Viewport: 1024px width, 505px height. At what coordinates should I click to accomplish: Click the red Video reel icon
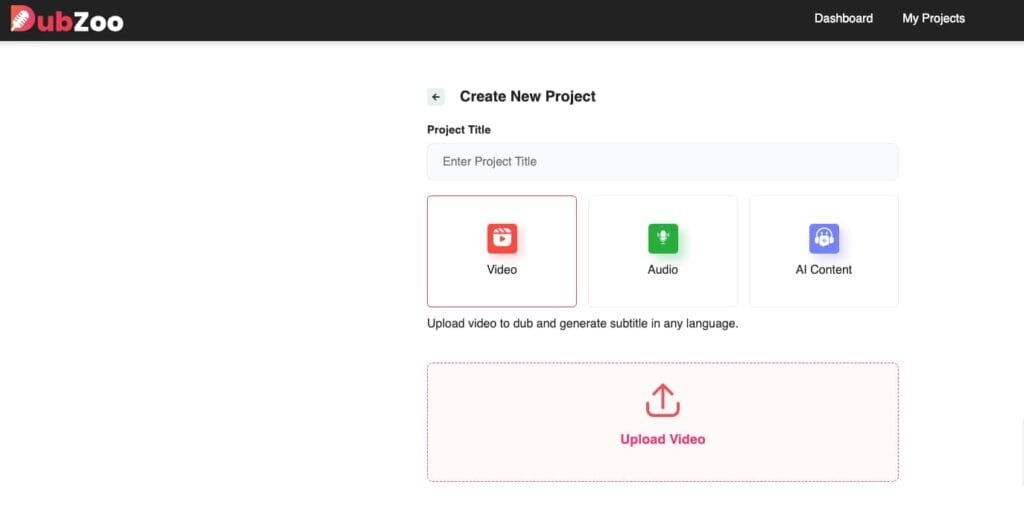(x=502, y=238)
